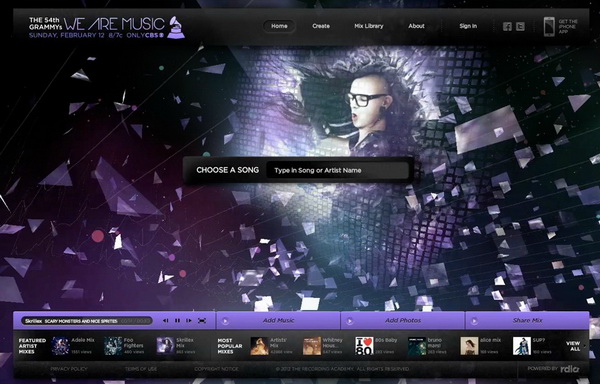Skip to next track in player
The height and width of the screenshot is (384, 600).
(189, 321)
